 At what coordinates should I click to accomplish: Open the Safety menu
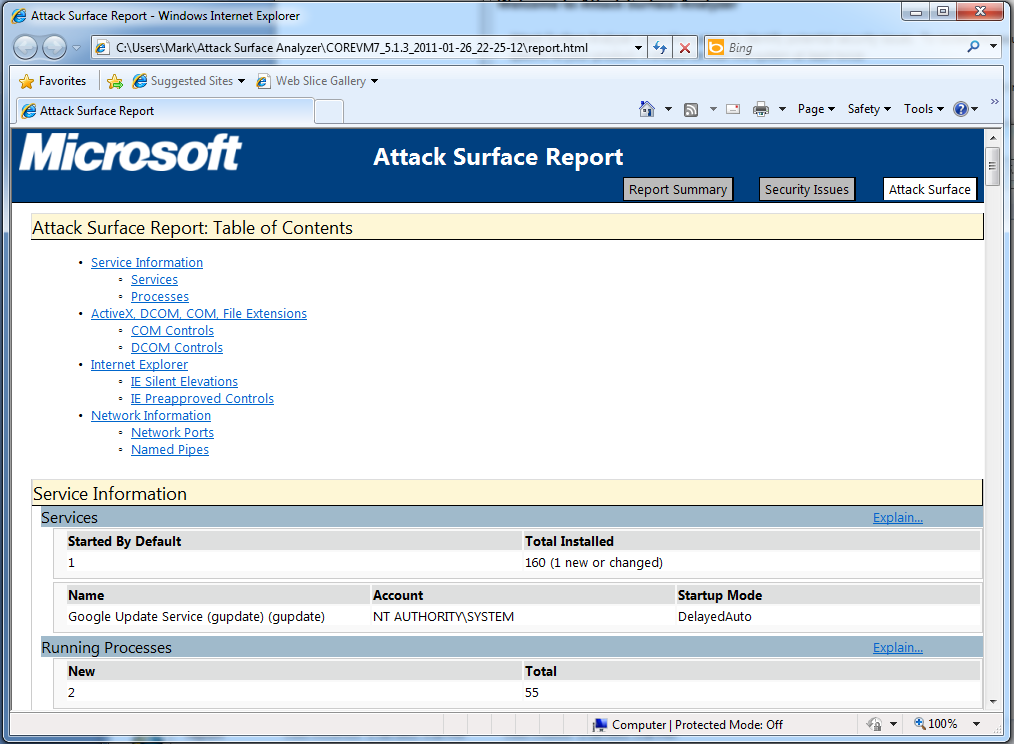coord(869,109)
